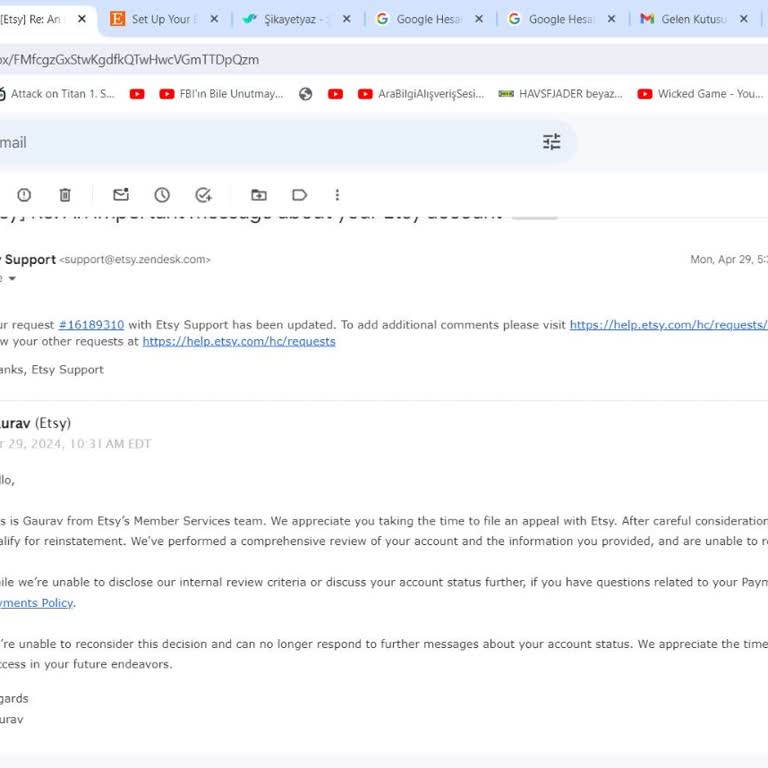This screenshot has width=768, height=768.
Task: Open AraBilgiAlışverişSesi bookmark
Action: [421, 94]
